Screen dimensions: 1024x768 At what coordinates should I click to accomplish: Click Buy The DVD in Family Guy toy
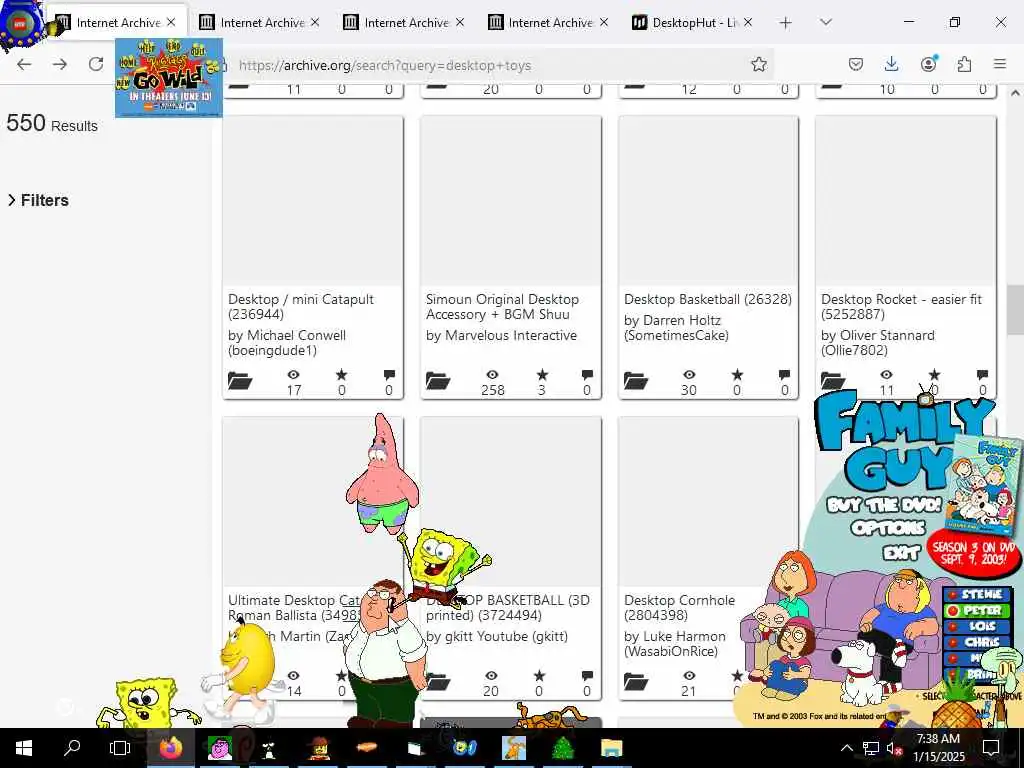(x=884, y=505)
